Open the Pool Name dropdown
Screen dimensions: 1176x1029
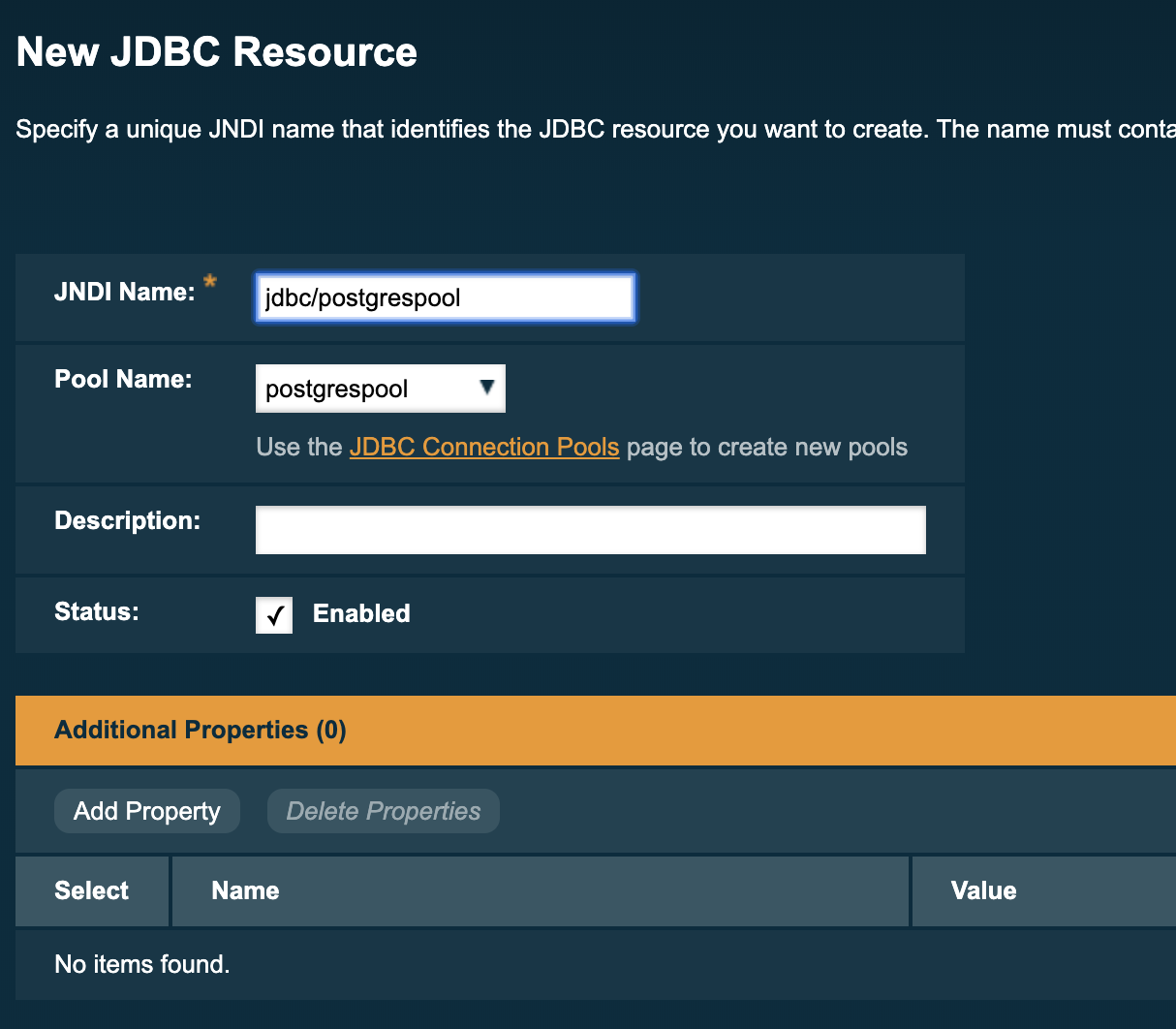point(379,389)
